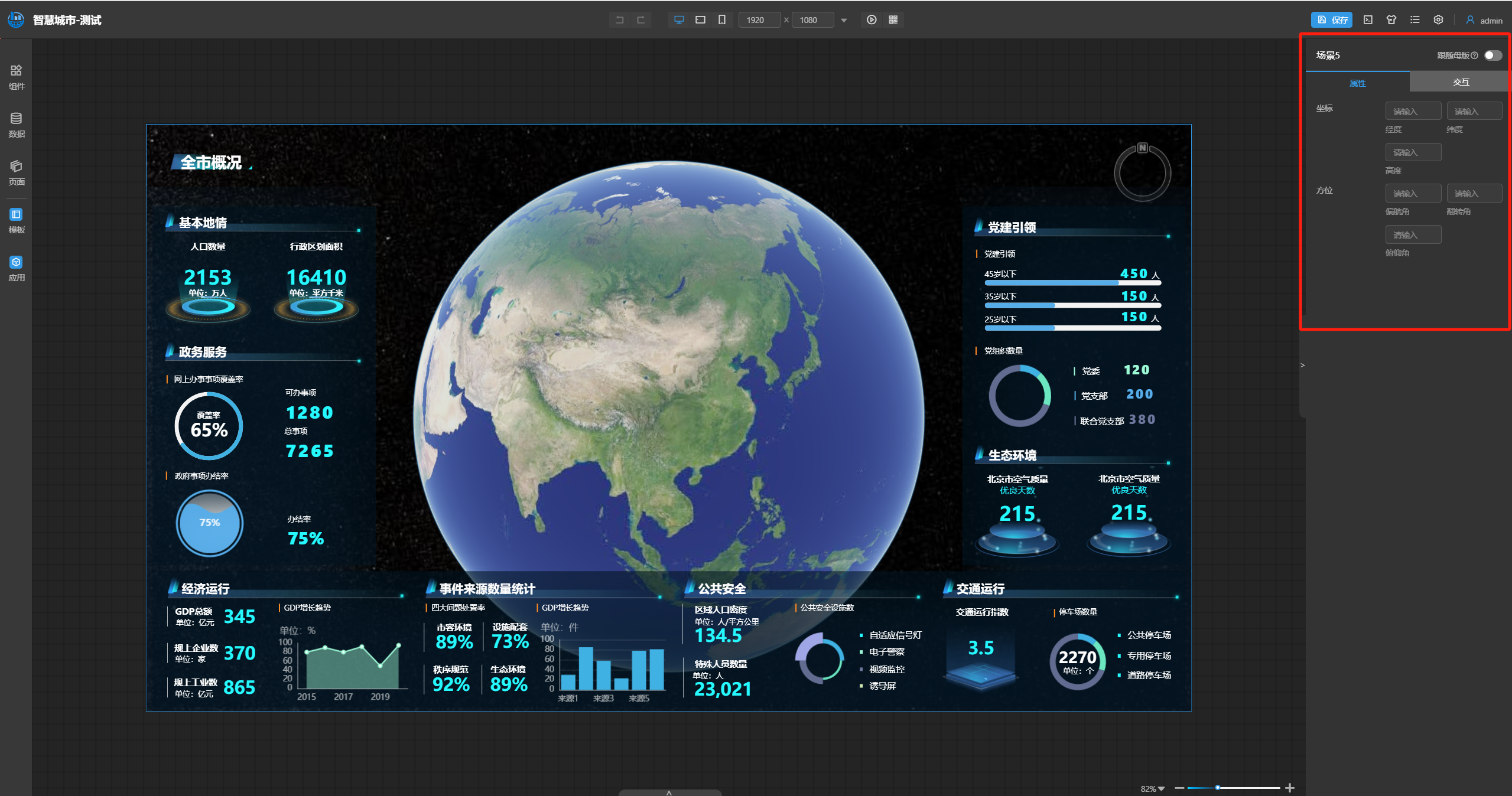The image size is (1512, 796).
Task: Open the 数据 data panel
Action: coord(17,125)
